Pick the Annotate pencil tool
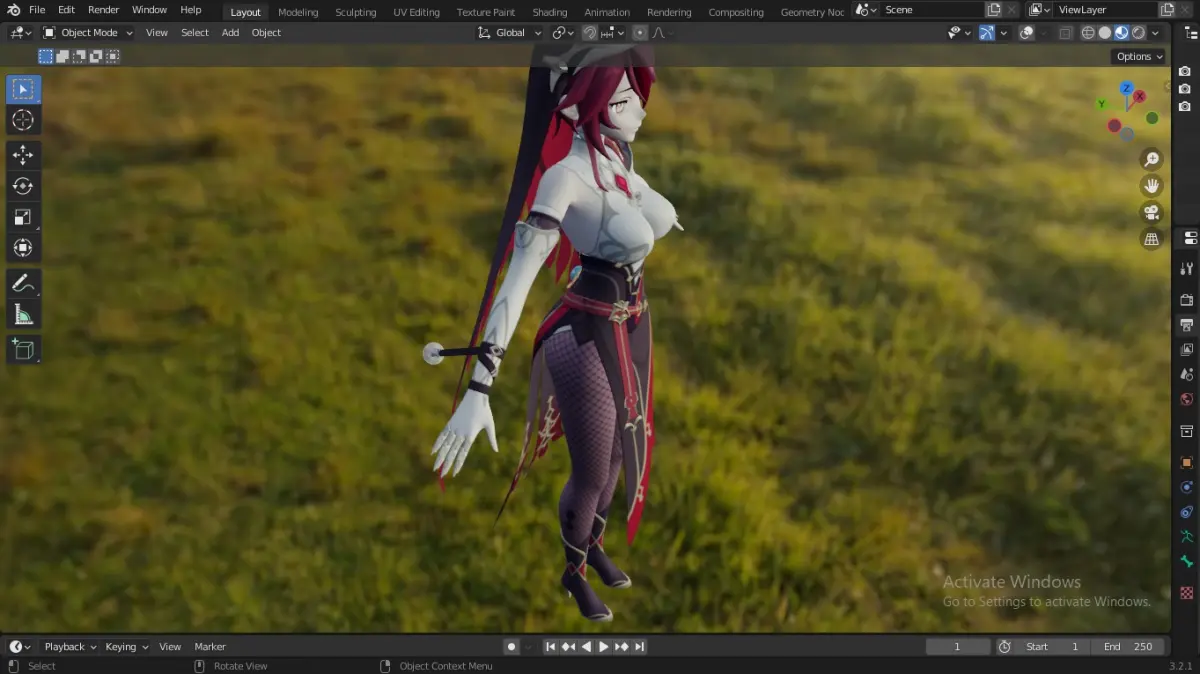The height and width of the screenshot is (674, 1200). 23,284
